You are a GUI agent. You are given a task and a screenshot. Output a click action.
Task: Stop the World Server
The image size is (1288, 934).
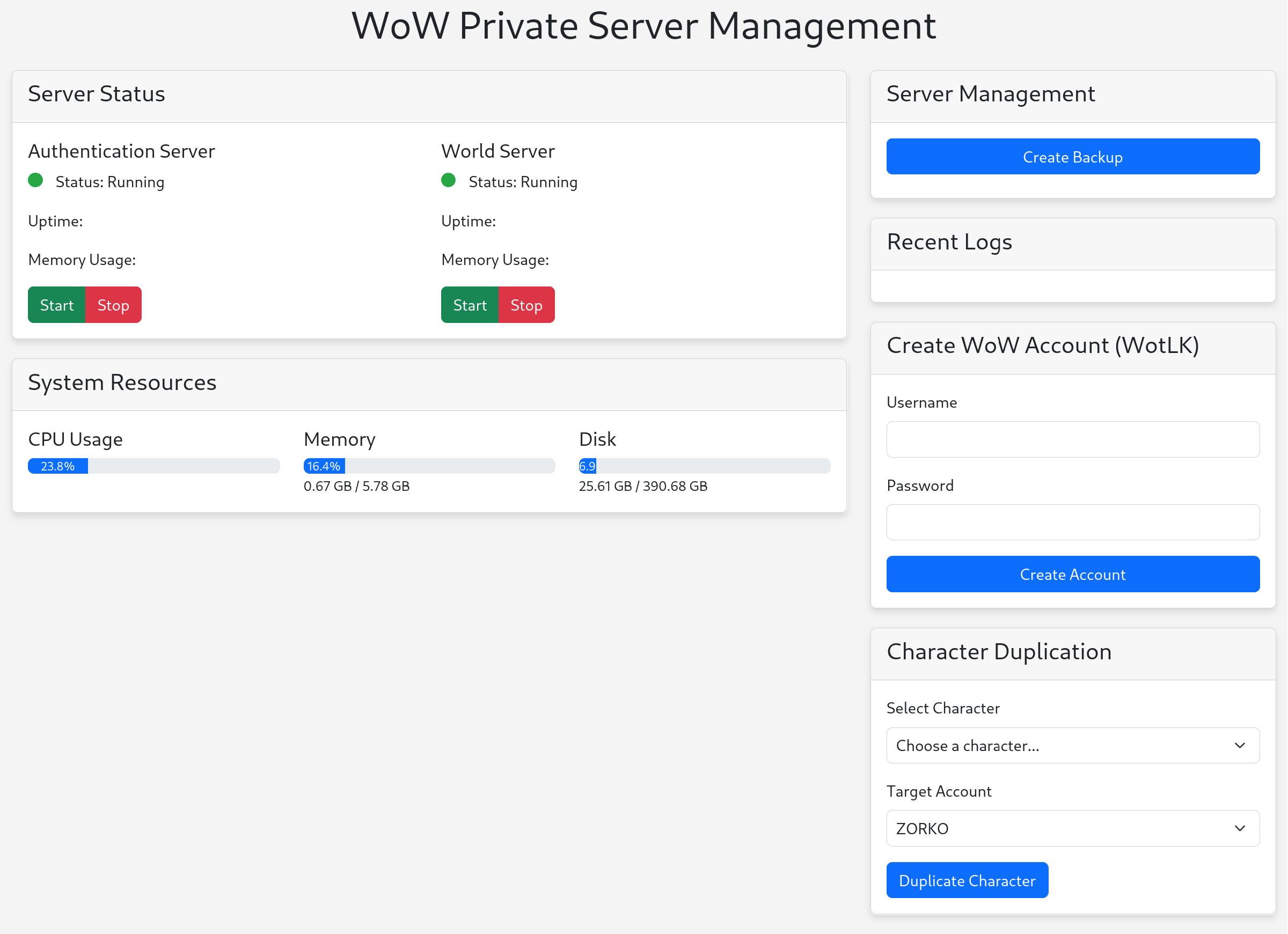pyautogui.click(x=526, y=305)
